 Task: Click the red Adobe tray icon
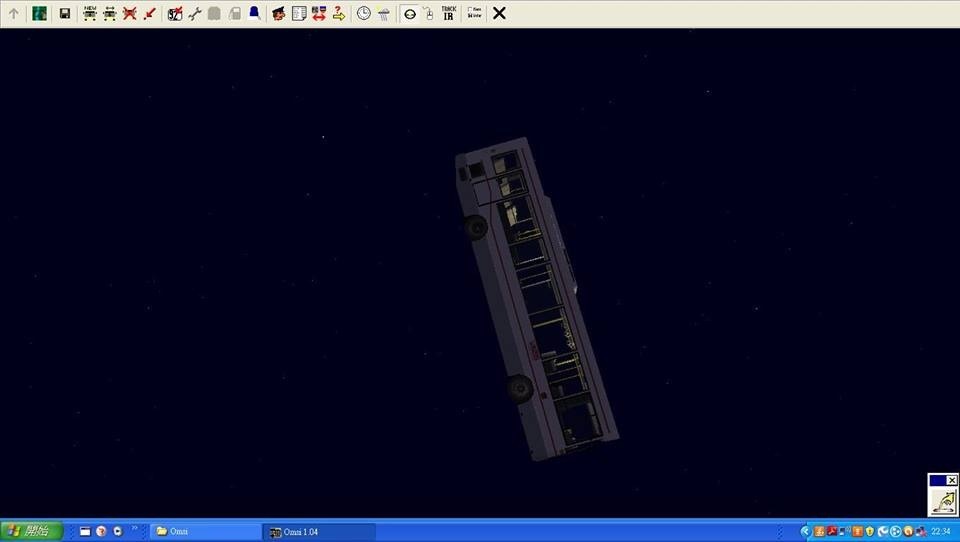832,531
